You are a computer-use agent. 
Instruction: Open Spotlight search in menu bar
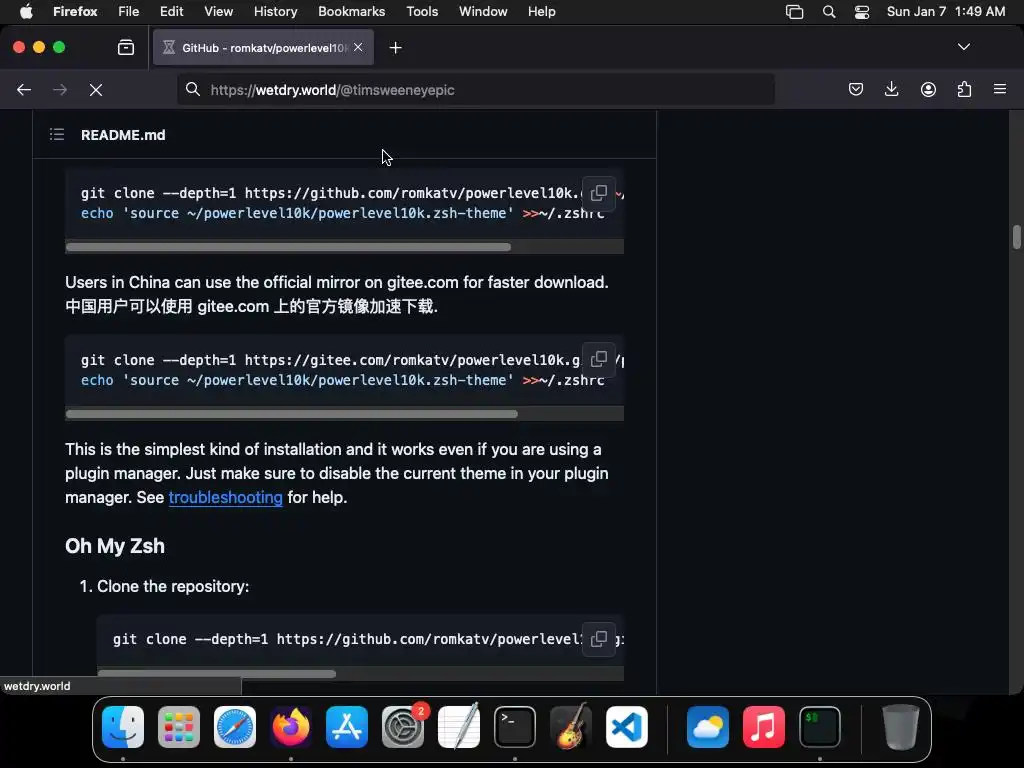tap(829, 12)
